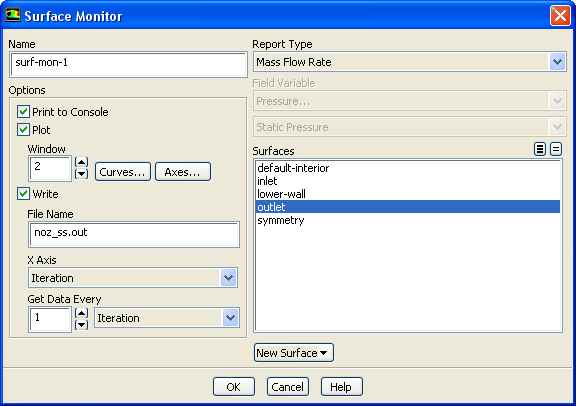Image resolution: width=576 pixels, height=406 pixels.
Task: Uncheck the Plot option
Action: point(24,129)
